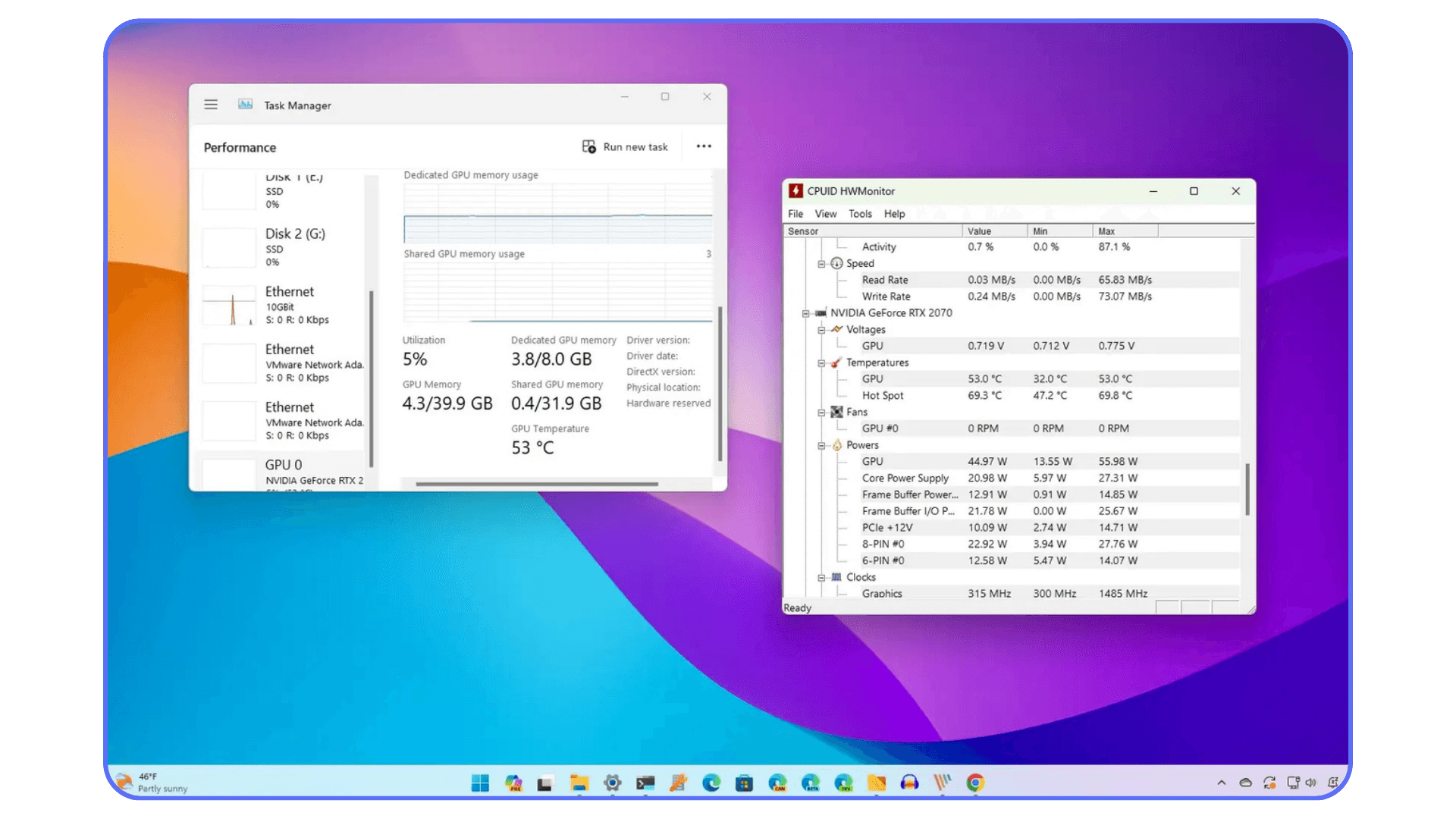This screenshot has width=1456, height=819.
Task: Open the Copilot icon on the taskbar
Action: [x=513, y=783]
